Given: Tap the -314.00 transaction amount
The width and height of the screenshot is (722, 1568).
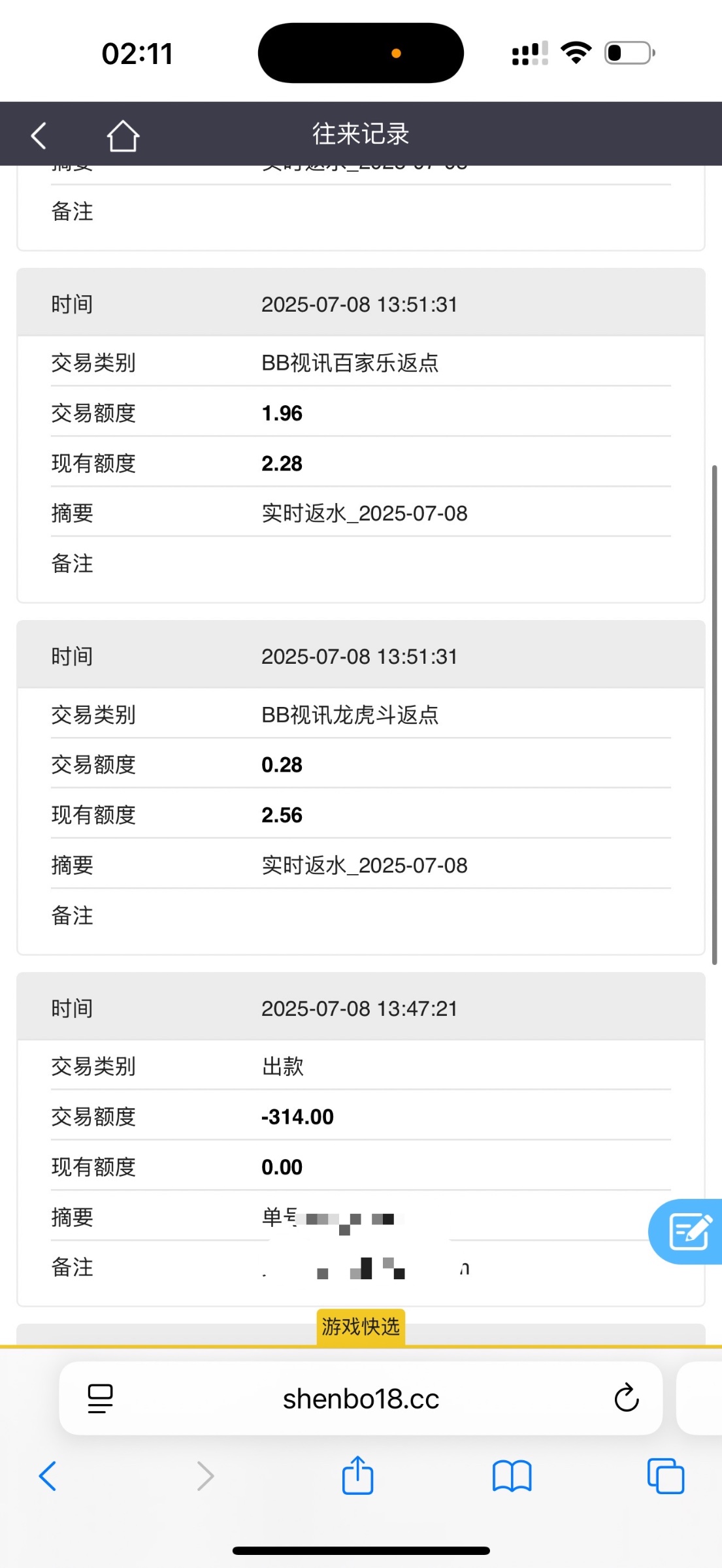Looking at the screenshot, I should pos(297,1117).
